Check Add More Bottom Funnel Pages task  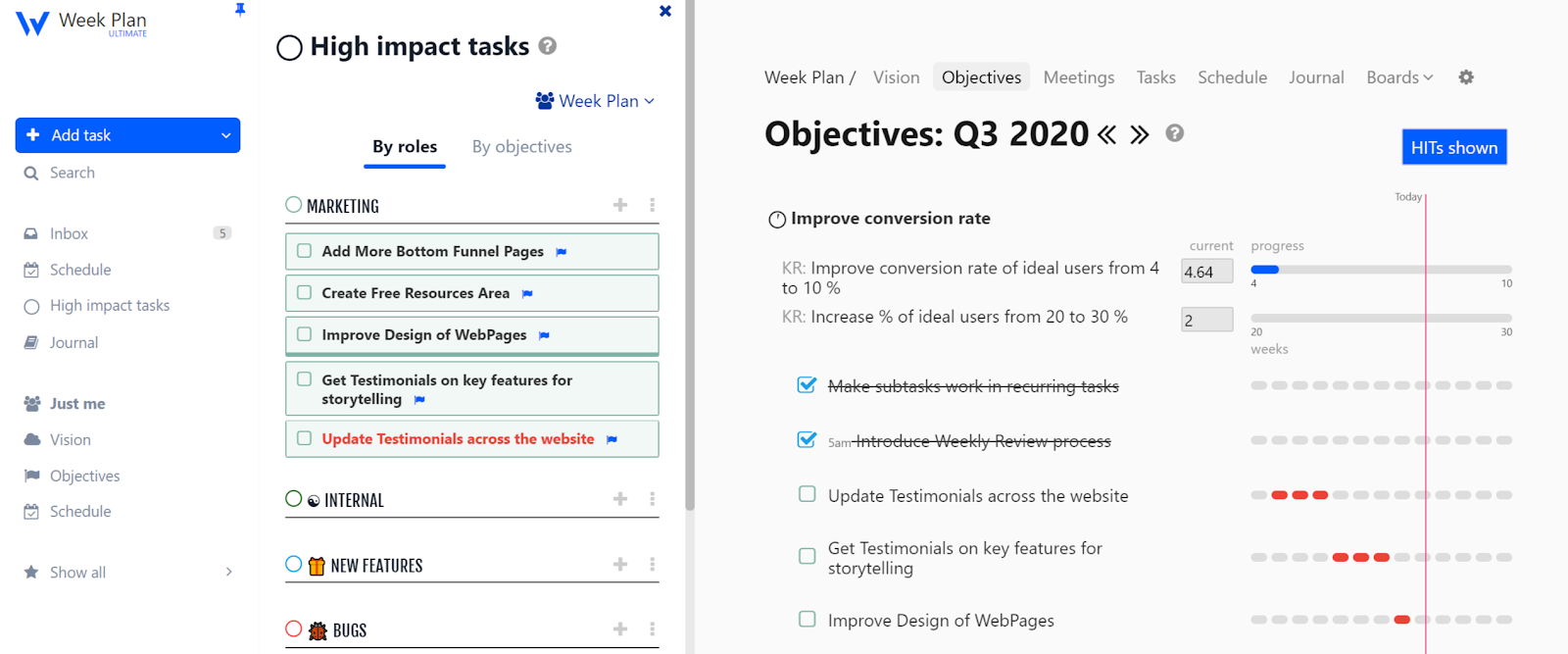pyautogui.click(x=304, y=251)
